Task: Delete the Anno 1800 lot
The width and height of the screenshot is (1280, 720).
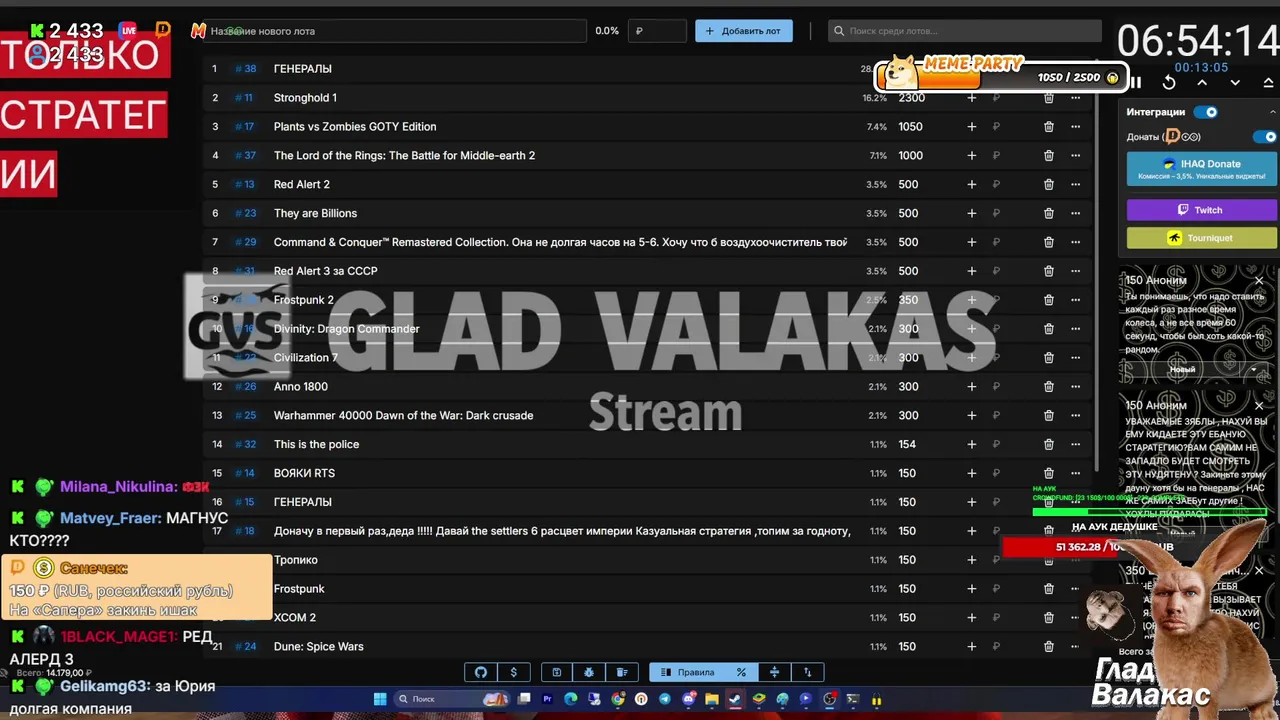Action: 1048,386
